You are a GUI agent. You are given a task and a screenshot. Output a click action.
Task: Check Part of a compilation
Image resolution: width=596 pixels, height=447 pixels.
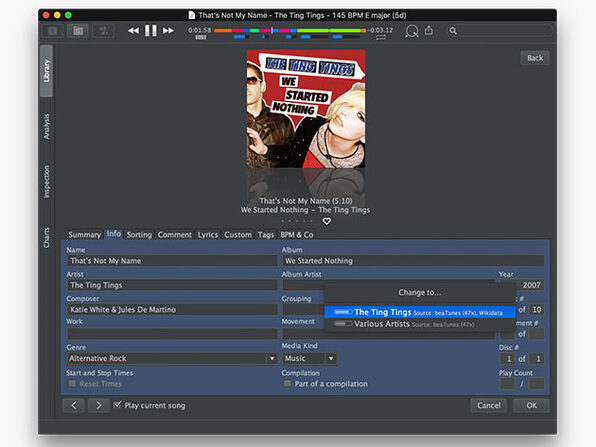[287, 384]
